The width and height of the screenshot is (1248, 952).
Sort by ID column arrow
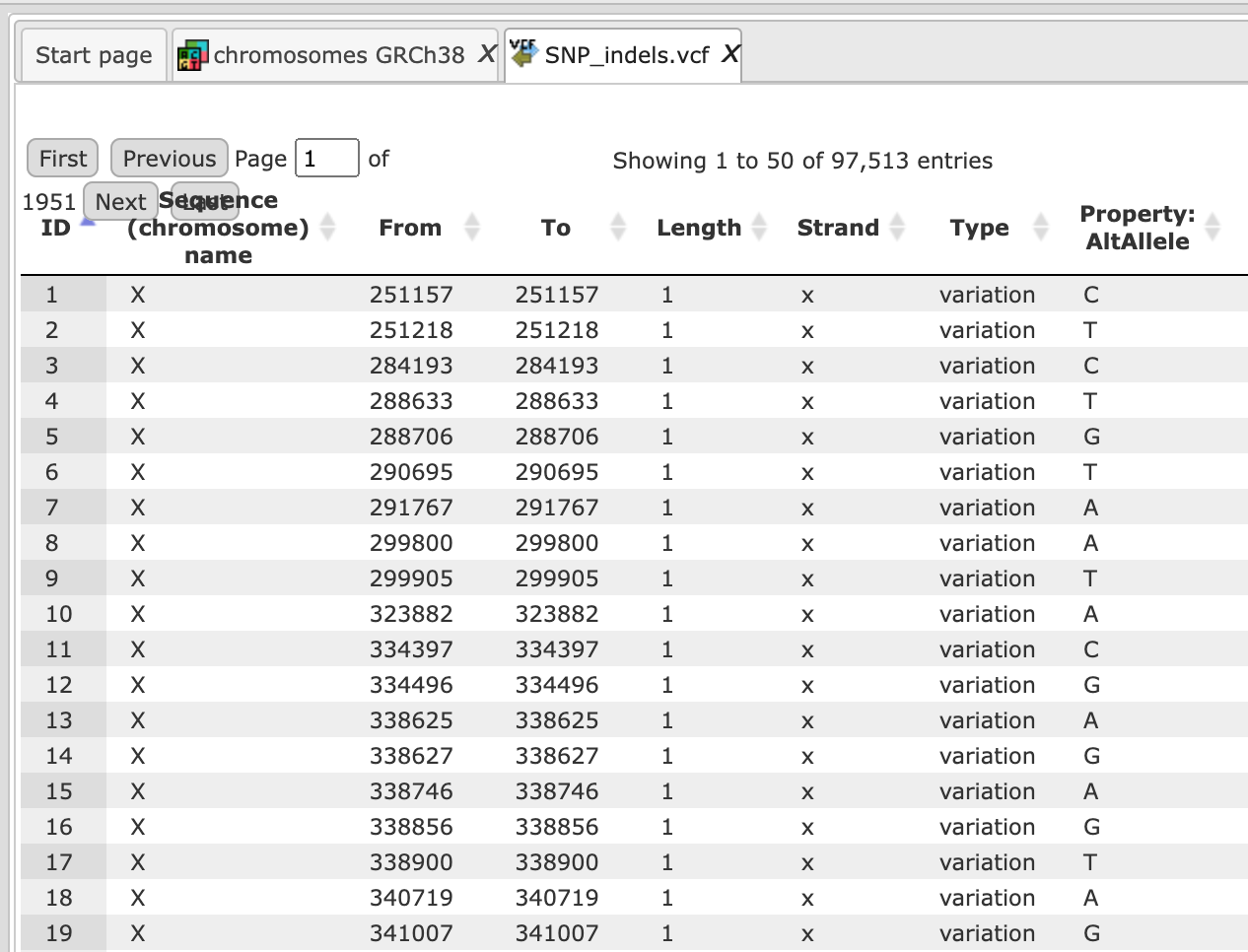click(x=88, y=223)
